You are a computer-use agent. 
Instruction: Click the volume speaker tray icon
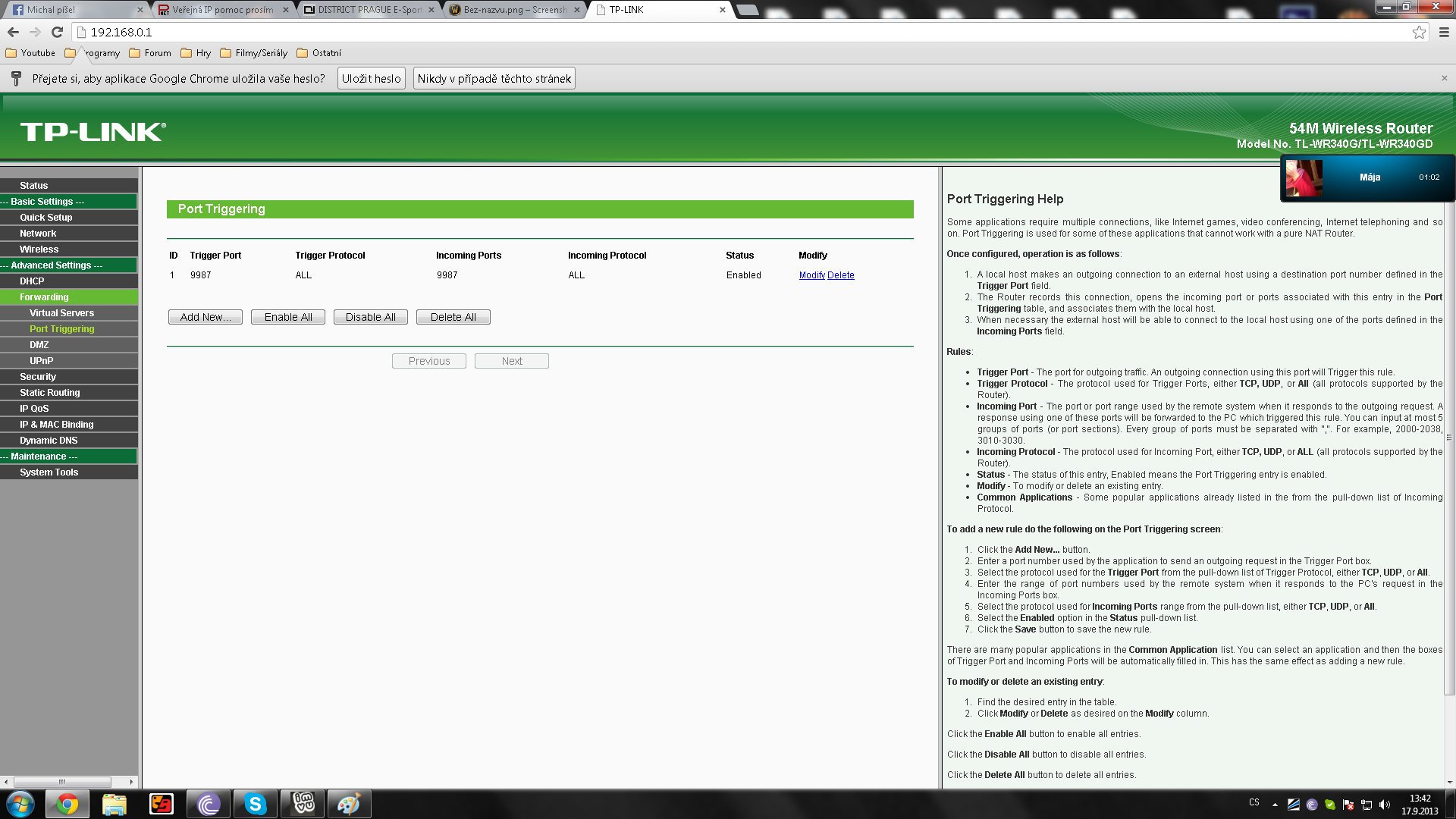point(1385,805)
